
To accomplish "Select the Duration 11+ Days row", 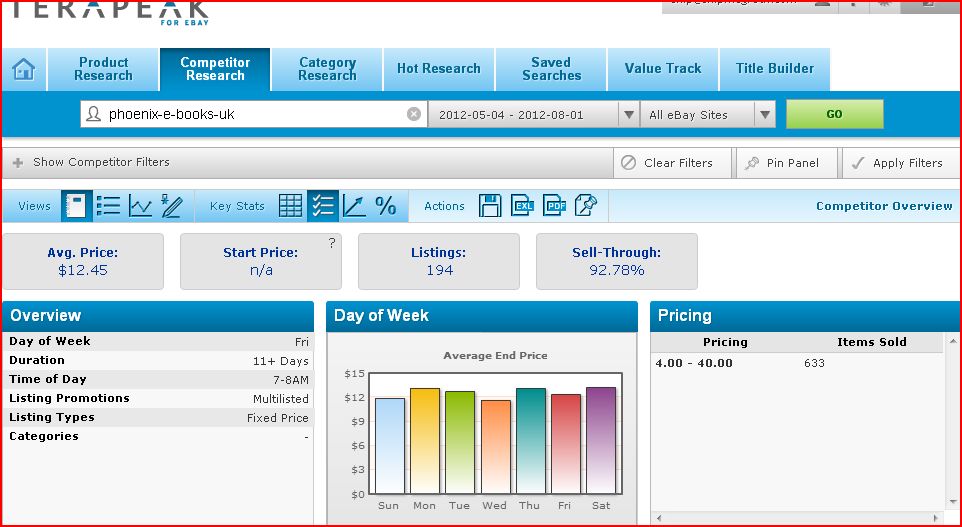I will point(158,361).
